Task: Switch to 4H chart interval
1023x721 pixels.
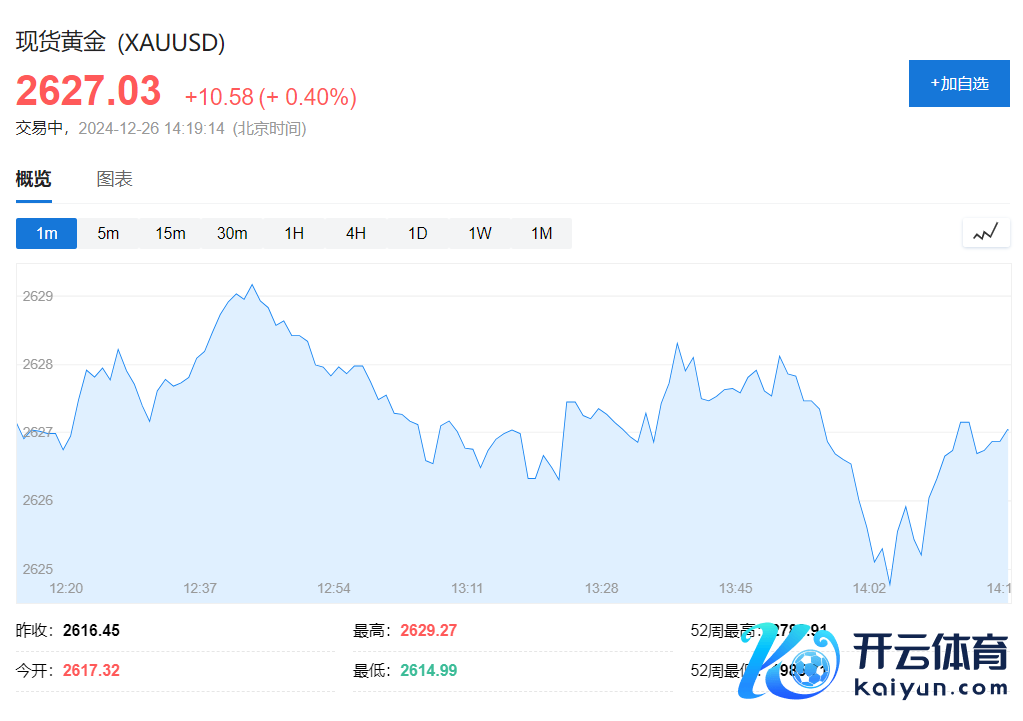Action: pyautogui.click(x=356, y=234)
